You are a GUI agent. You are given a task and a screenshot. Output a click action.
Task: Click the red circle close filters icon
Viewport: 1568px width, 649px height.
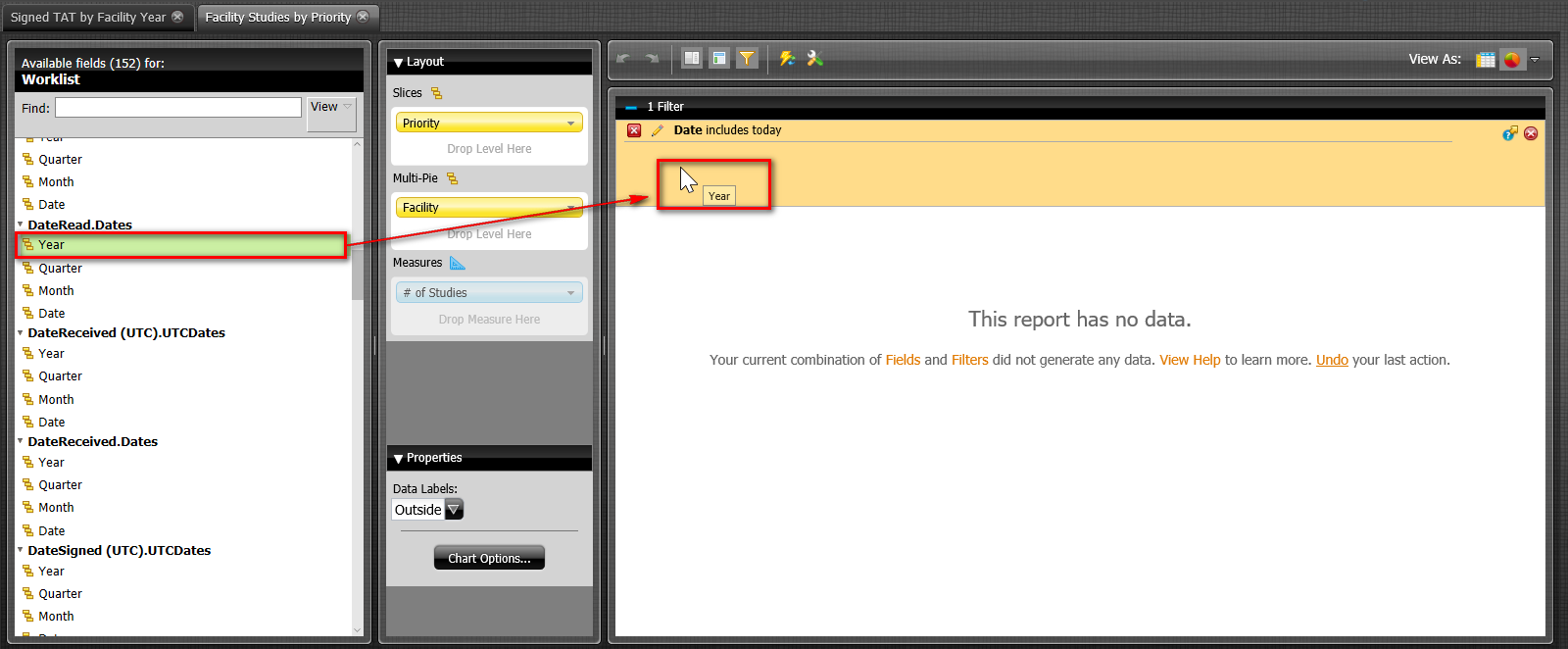coord(1531,133)
